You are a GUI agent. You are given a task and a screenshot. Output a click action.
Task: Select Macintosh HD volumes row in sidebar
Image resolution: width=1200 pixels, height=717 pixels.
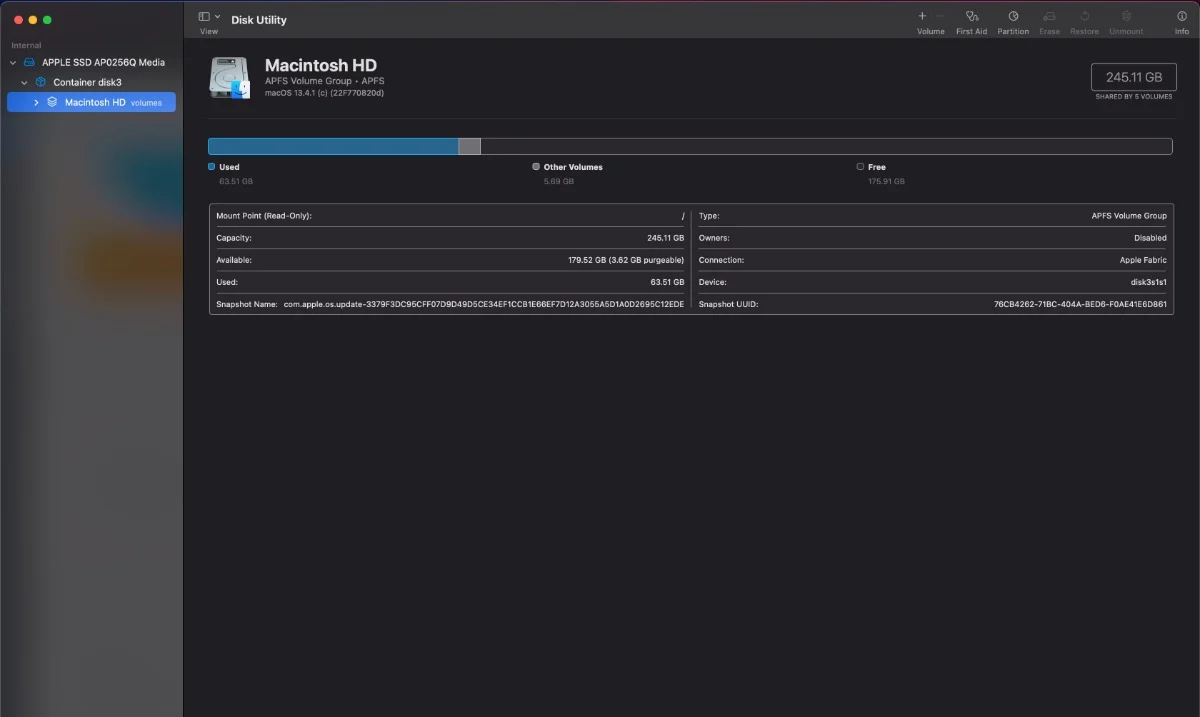(x=92, y=102)
